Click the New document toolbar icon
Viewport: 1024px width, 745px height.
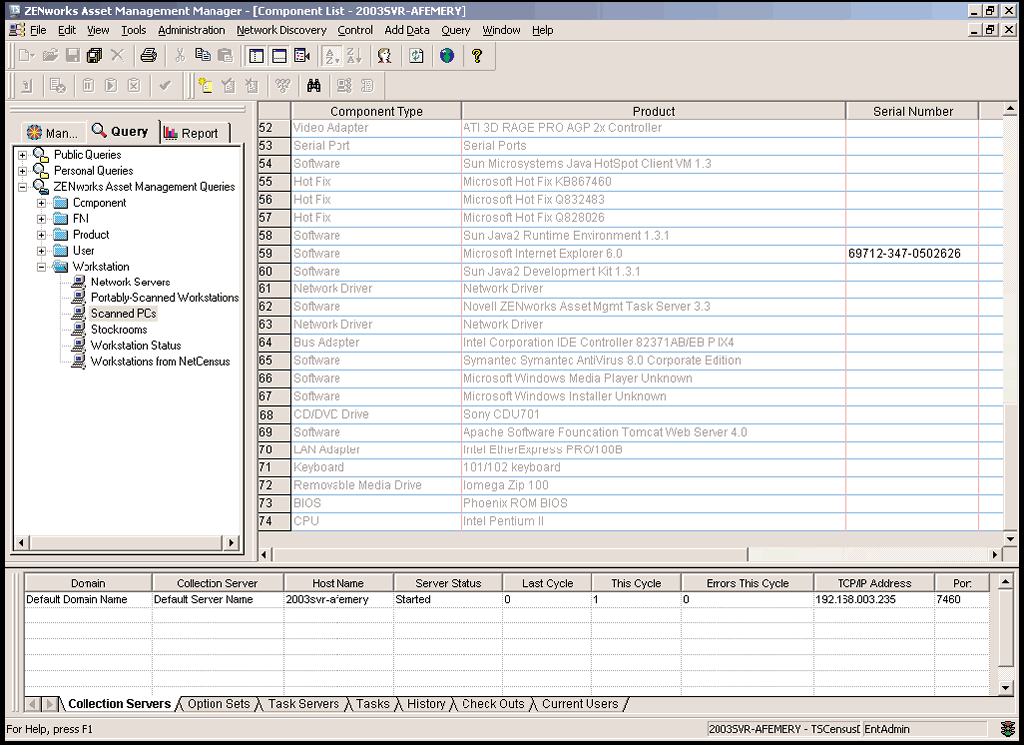pyautogui.click(x=26, y=56)
